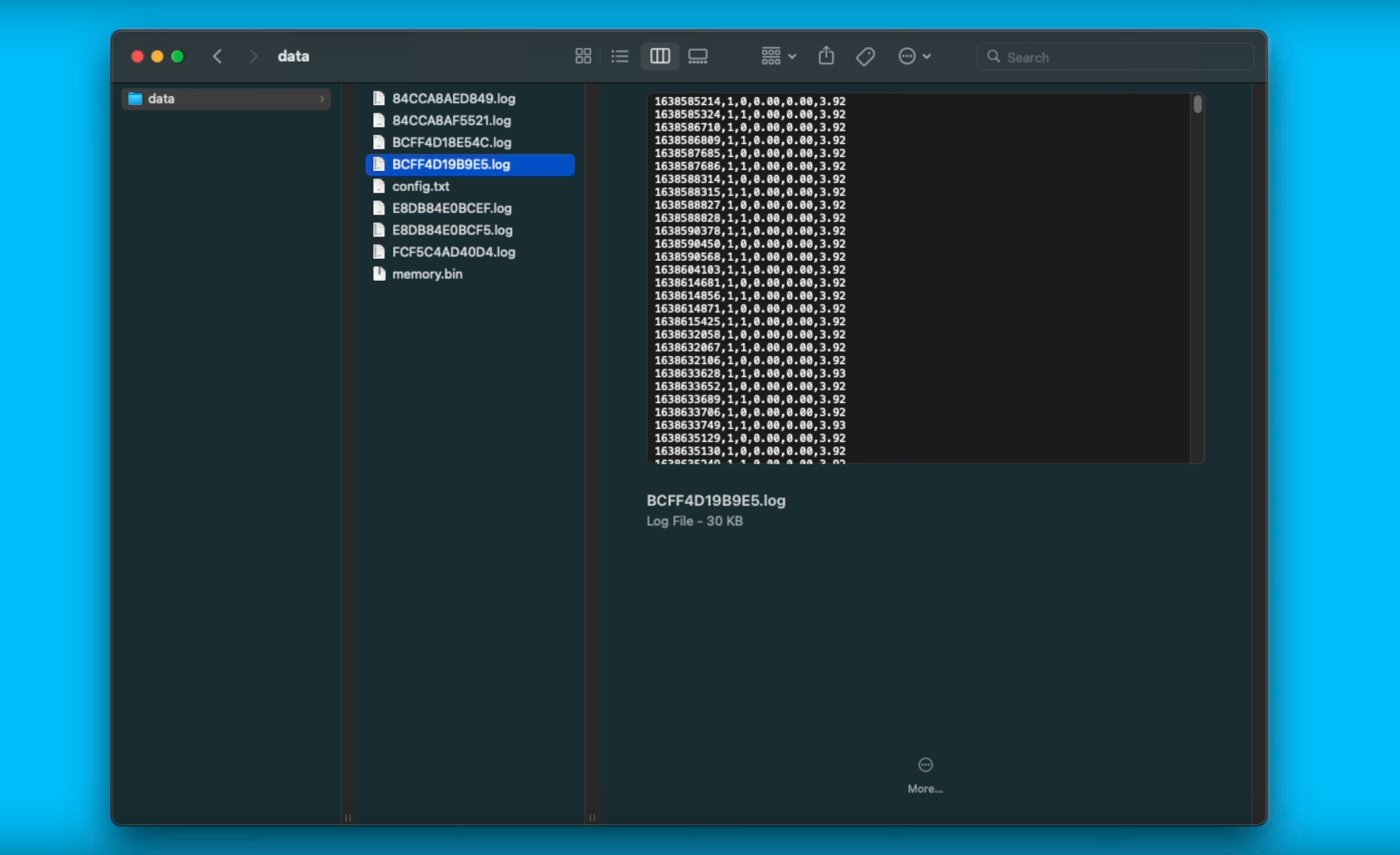Switch to gallery view
This screenshot has height=855, width=1400.
click(x=698, y=56)
